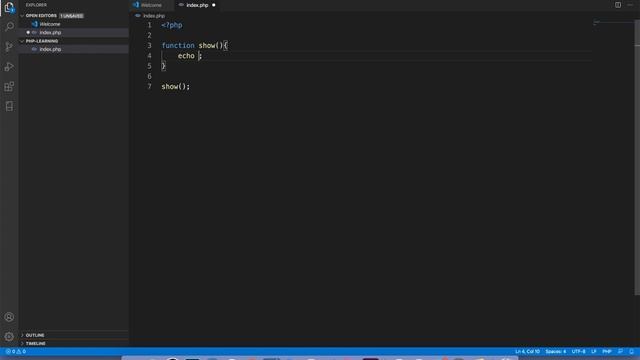640x360 pixels.
Task: Open the Extensions view
Action: coord(9,87)
